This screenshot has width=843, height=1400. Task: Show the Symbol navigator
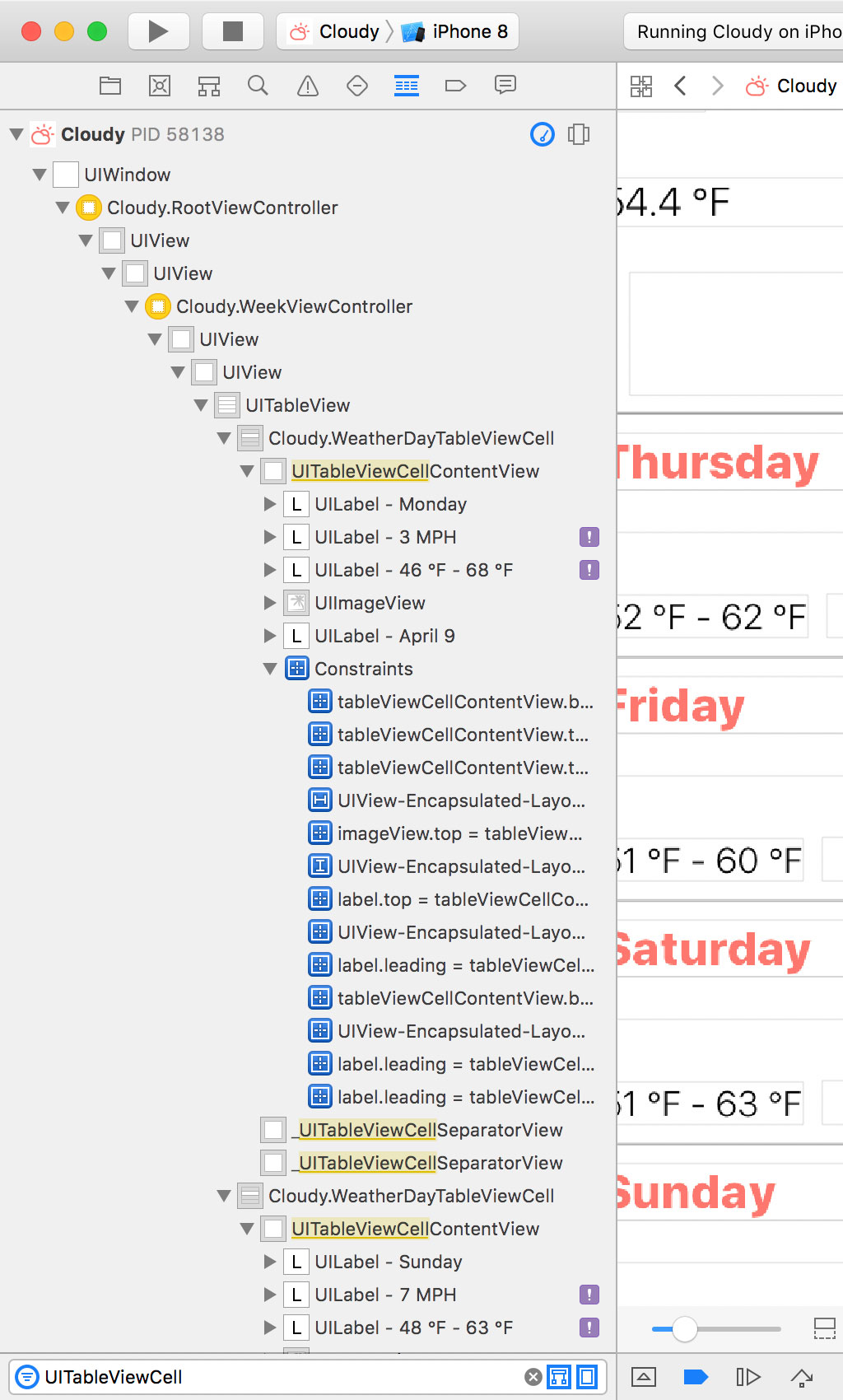(209, 86)
